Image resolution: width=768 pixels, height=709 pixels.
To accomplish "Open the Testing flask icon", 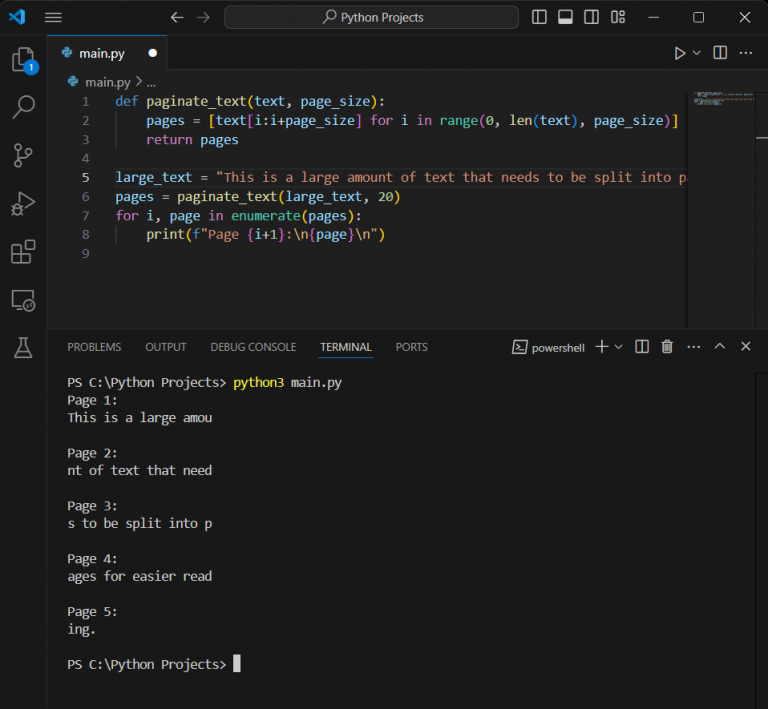I will (22, 347).
